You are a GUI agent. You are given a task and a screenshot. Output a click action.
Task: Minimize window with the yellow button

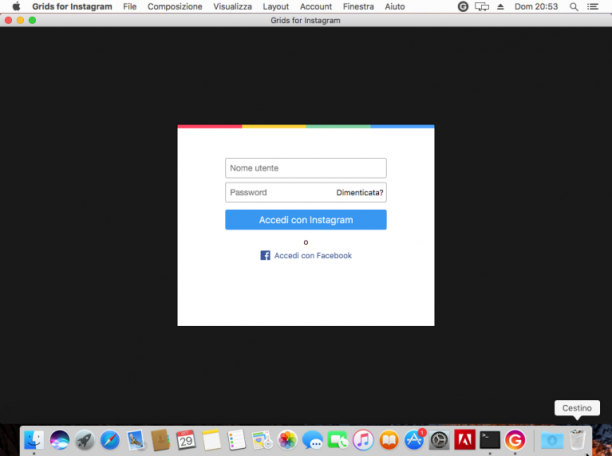point(20,20)
